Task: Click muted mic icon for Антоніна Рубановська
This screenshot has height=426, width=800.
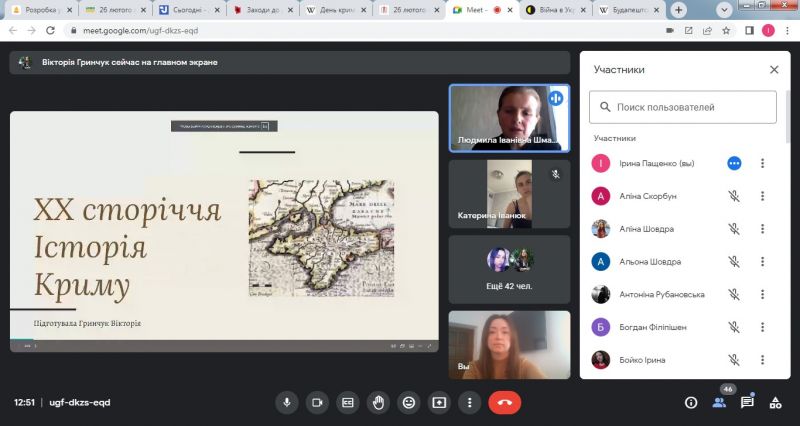Action: click(x=734, y=294)
